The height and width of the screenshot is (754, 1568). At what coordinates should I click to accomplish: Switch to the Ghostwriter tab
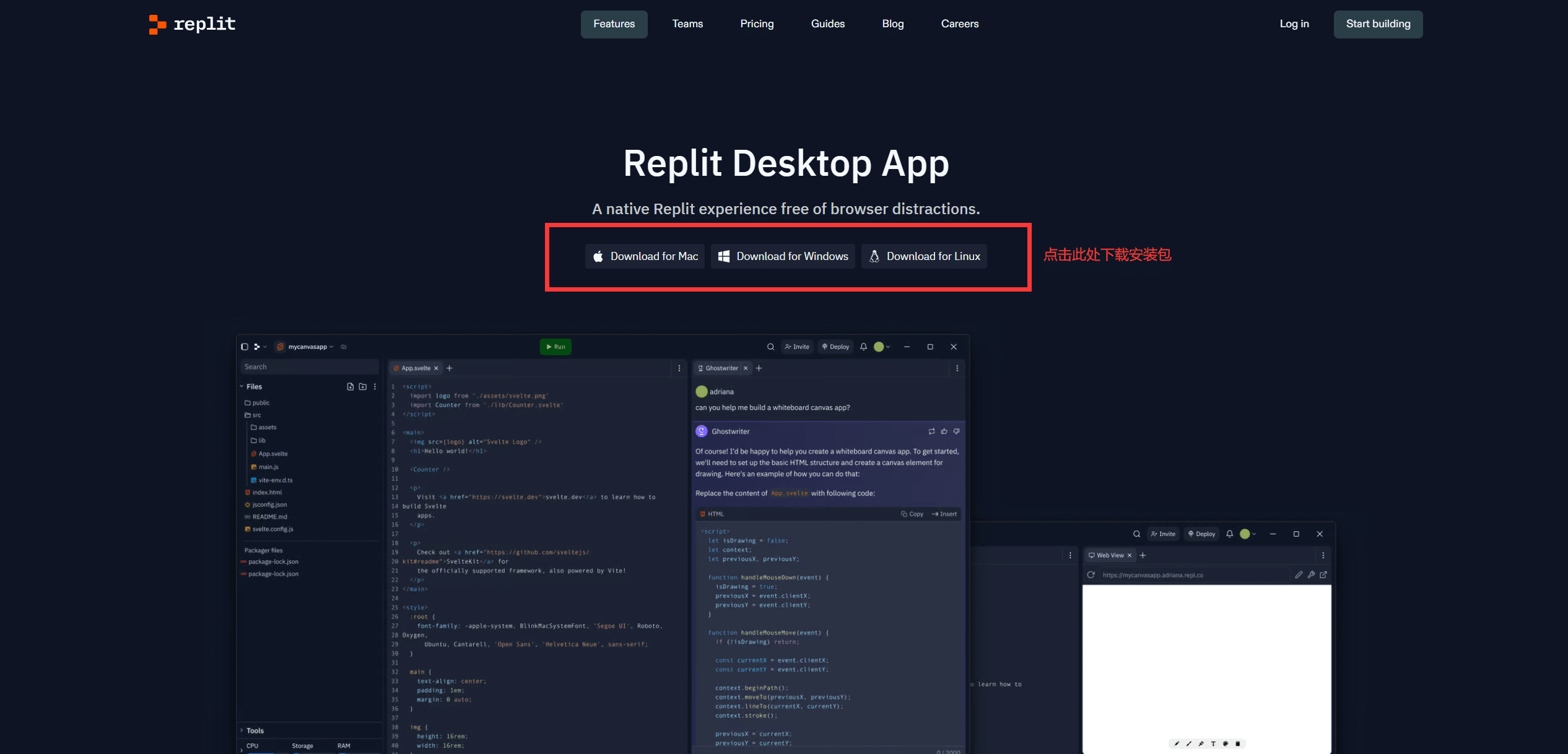[721, 368]
